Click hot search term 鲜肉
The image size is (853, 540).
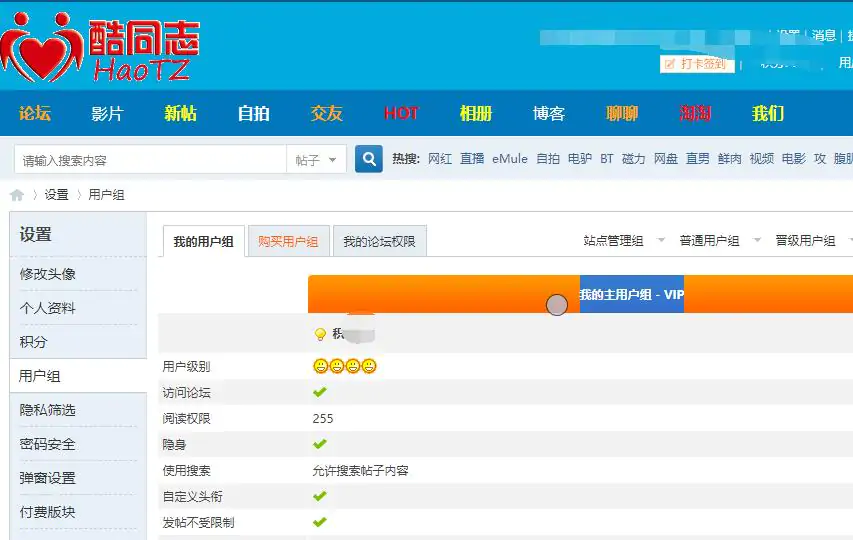[730, 159]
